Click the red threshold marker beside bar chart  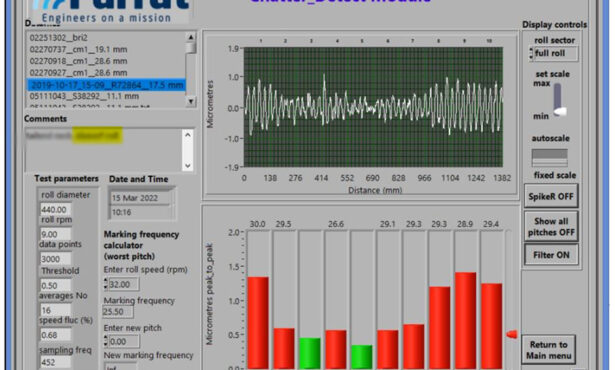tap(512, 334)
